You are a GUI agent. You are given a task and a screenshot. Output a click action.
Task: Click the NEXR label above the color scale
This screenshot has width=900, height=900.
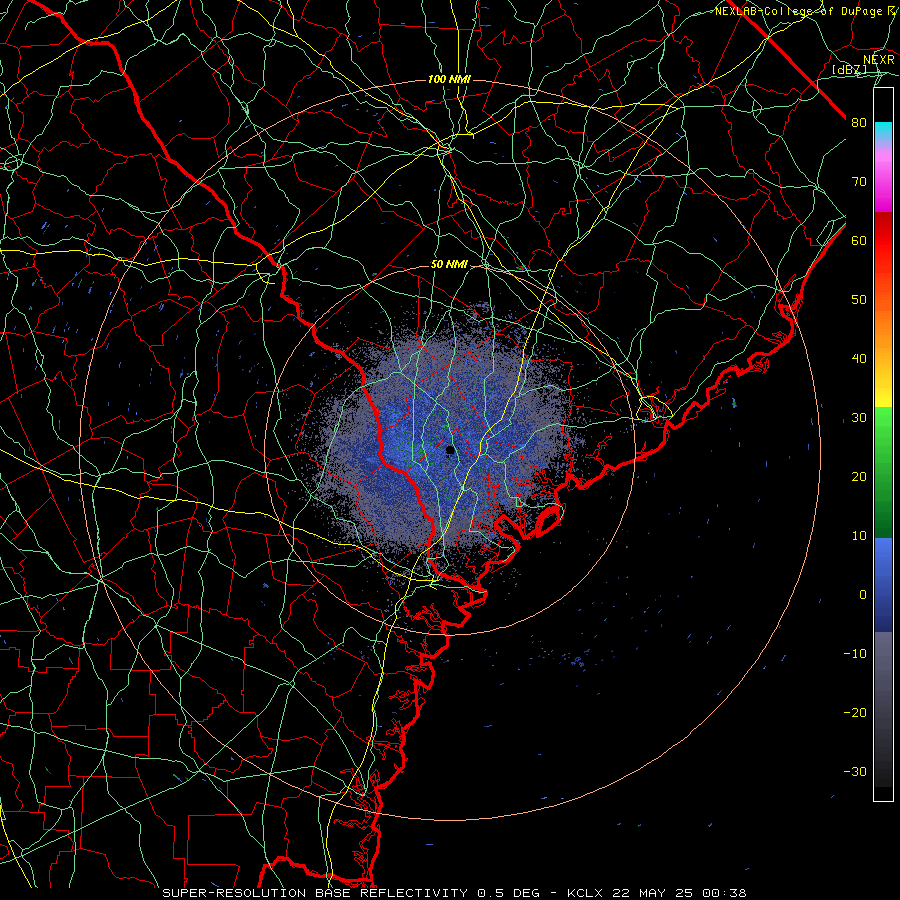pos(878,60)
